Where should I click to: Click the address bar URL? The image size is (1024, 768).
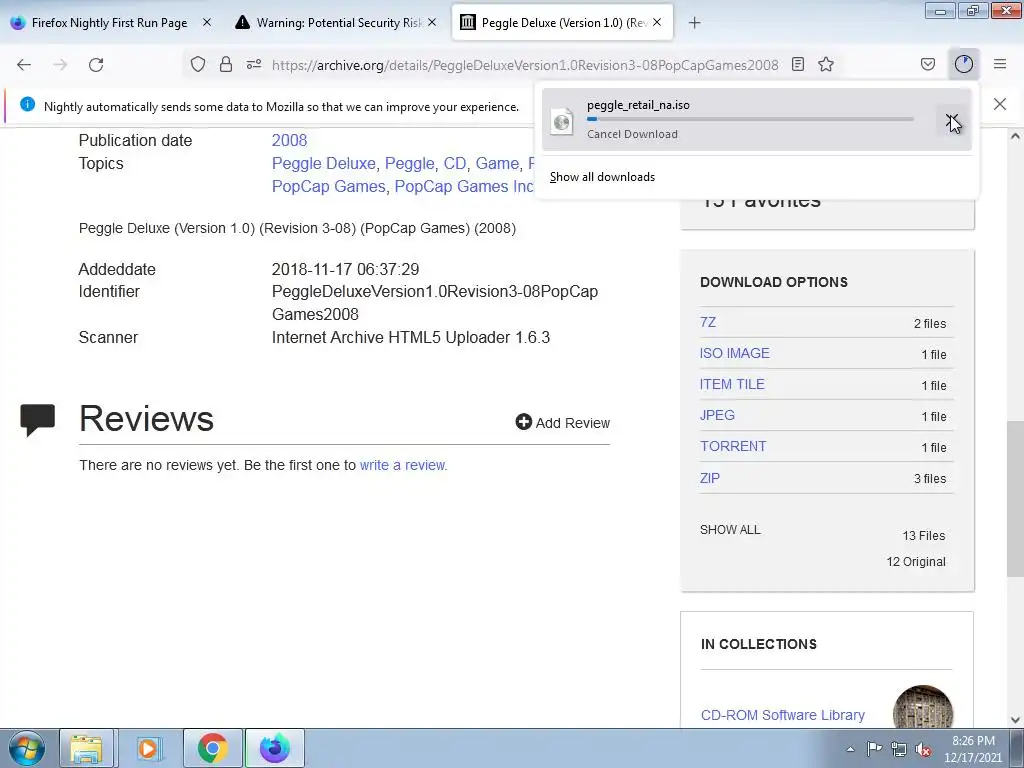click(525, 65)
